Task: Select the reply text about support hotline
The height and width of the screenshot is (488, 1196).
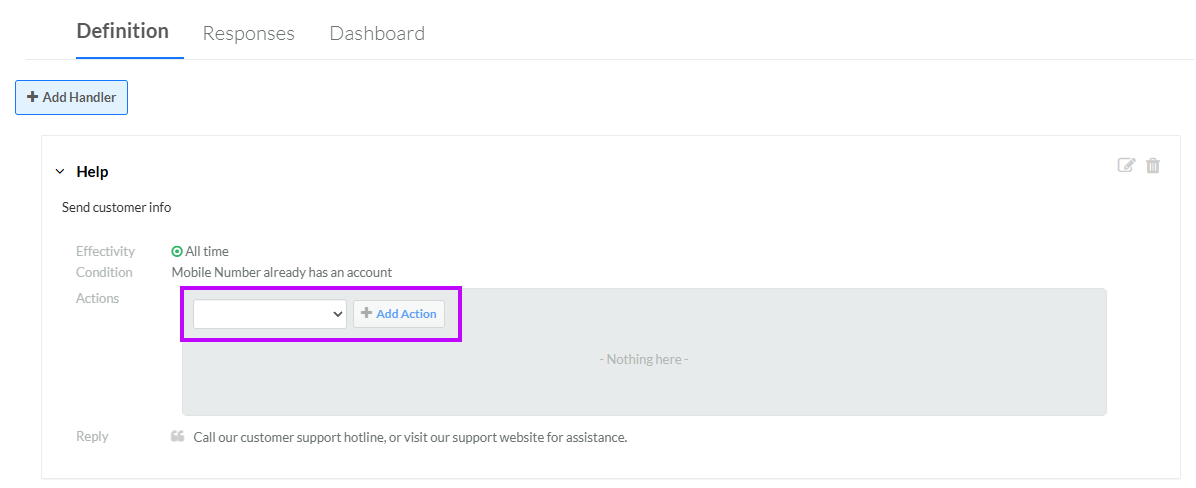Action: [x=410, y=438]
